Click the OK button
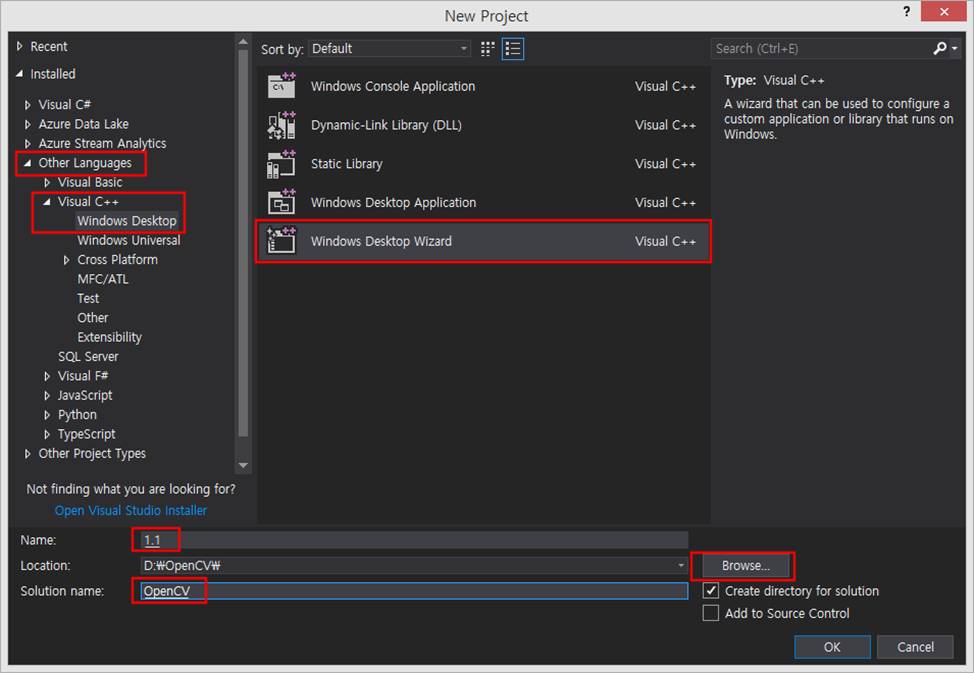The image size is (974, 673). [x=832, y=647]
